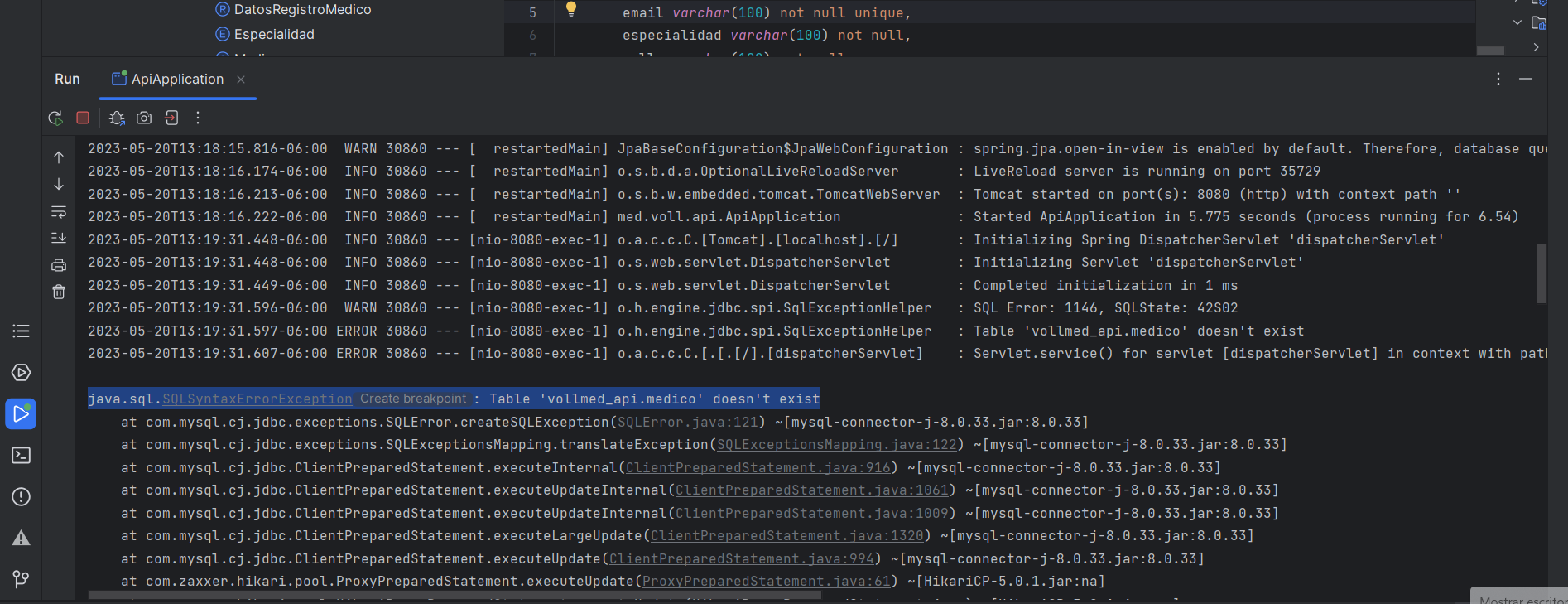Open the Services tool window icon
Screen dimensions: 1568x604
tap(21, 373)
